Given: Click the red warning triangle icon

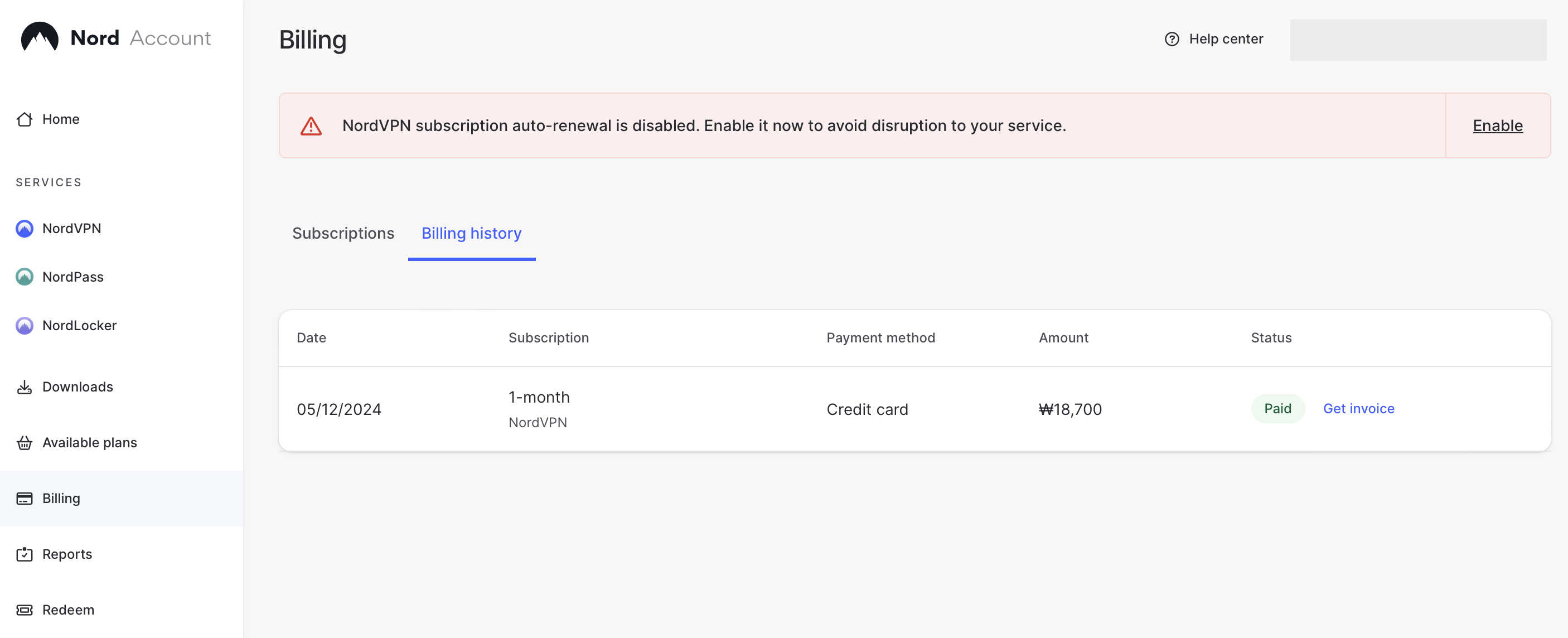Looking at the screenshot, I should point(311,126).
